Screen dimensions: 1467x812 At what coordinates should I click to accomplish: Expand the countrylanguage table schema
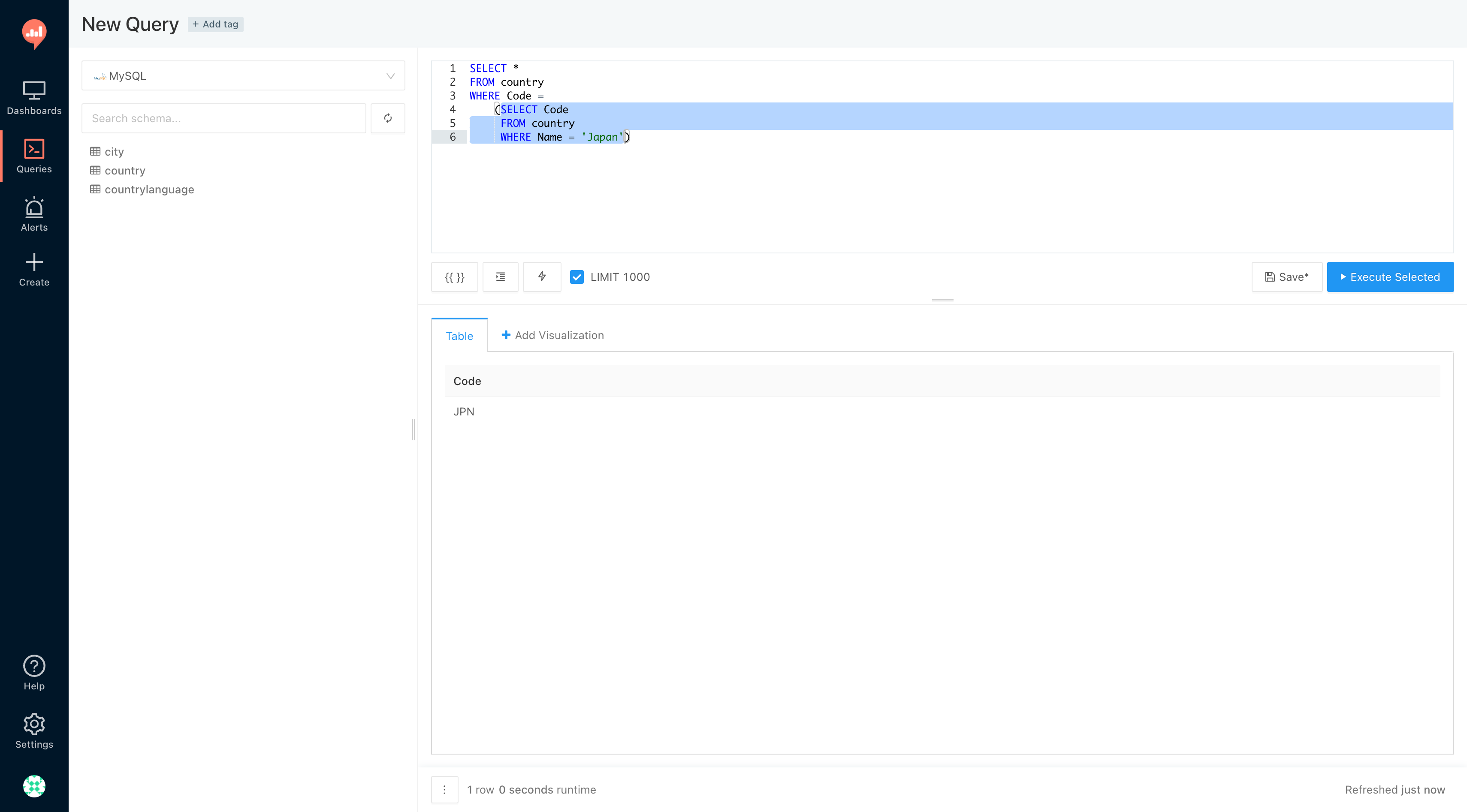[149, 189]
